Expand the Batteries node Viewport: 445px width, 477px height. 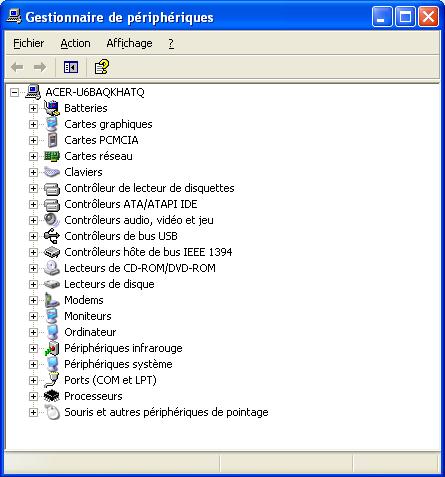33,108
